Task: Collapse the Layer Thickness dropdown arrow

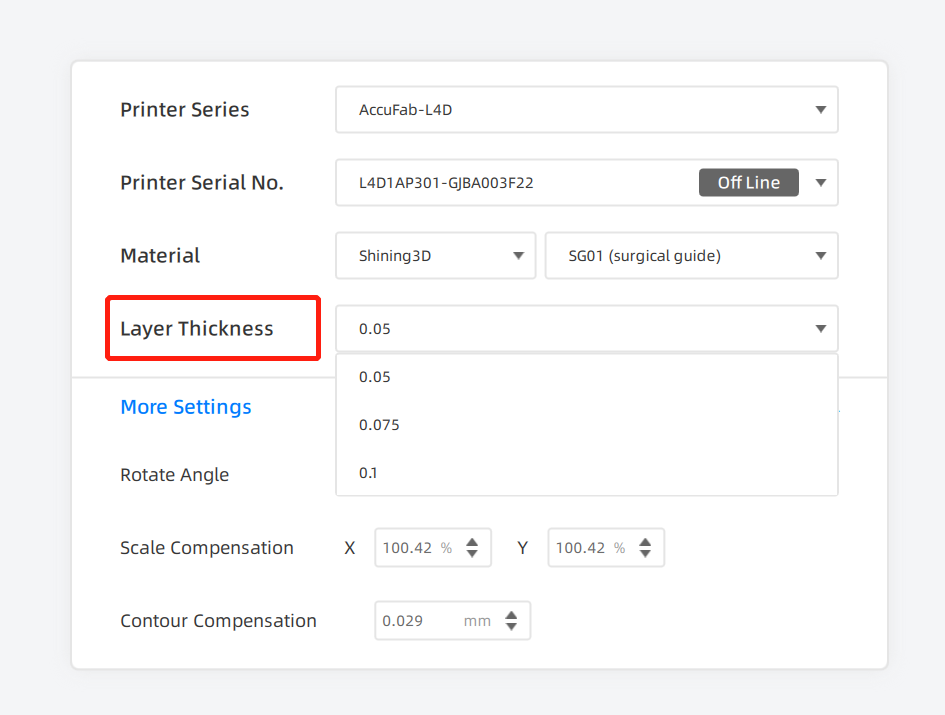Action: point(820,329)
